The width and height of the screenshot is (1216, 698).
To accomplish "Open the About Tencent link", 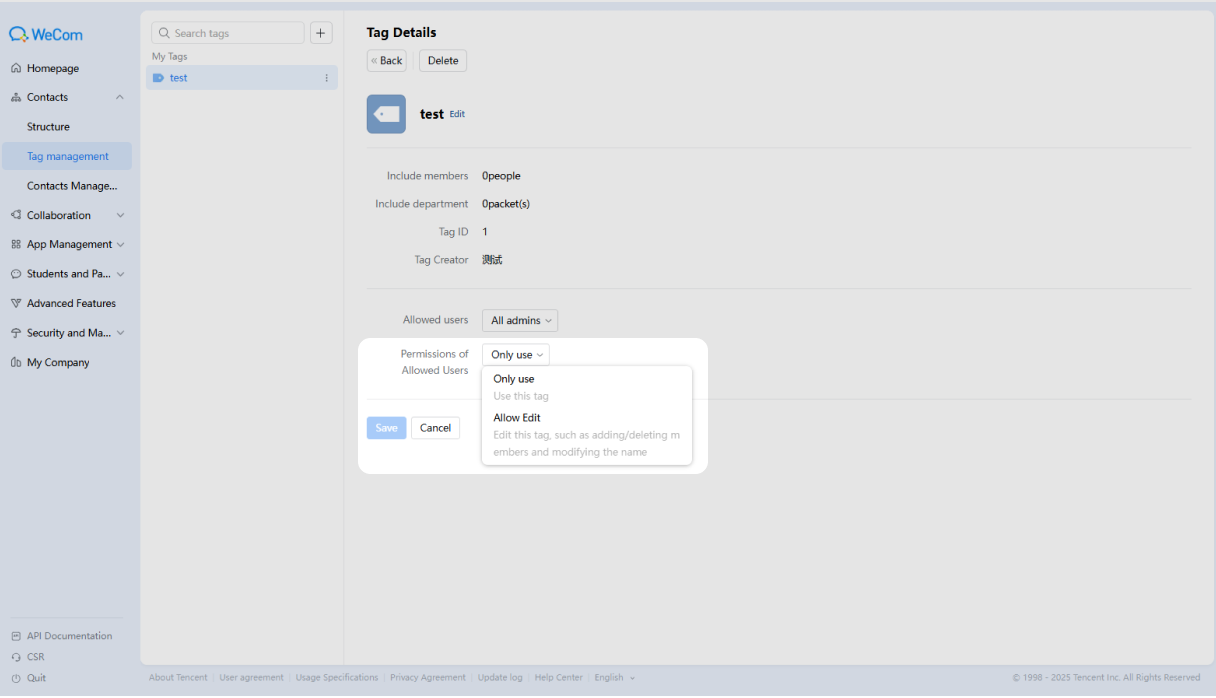I will coord(178,678).
